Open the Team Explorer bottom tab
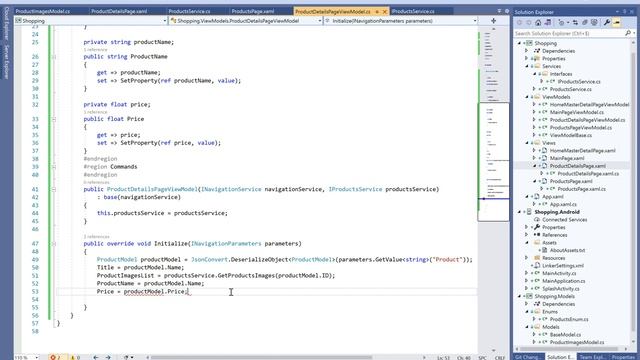640x360 pixels. click(x=592, y=357)
